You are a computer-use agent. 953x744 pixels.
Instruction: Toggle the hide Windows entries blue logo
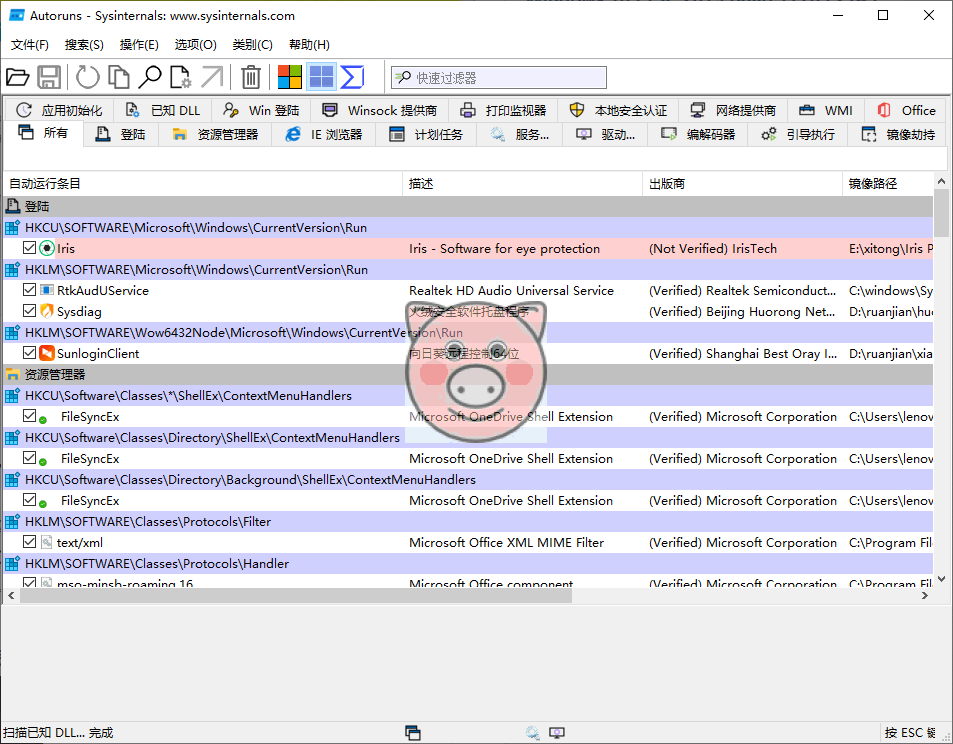[321, 77]
